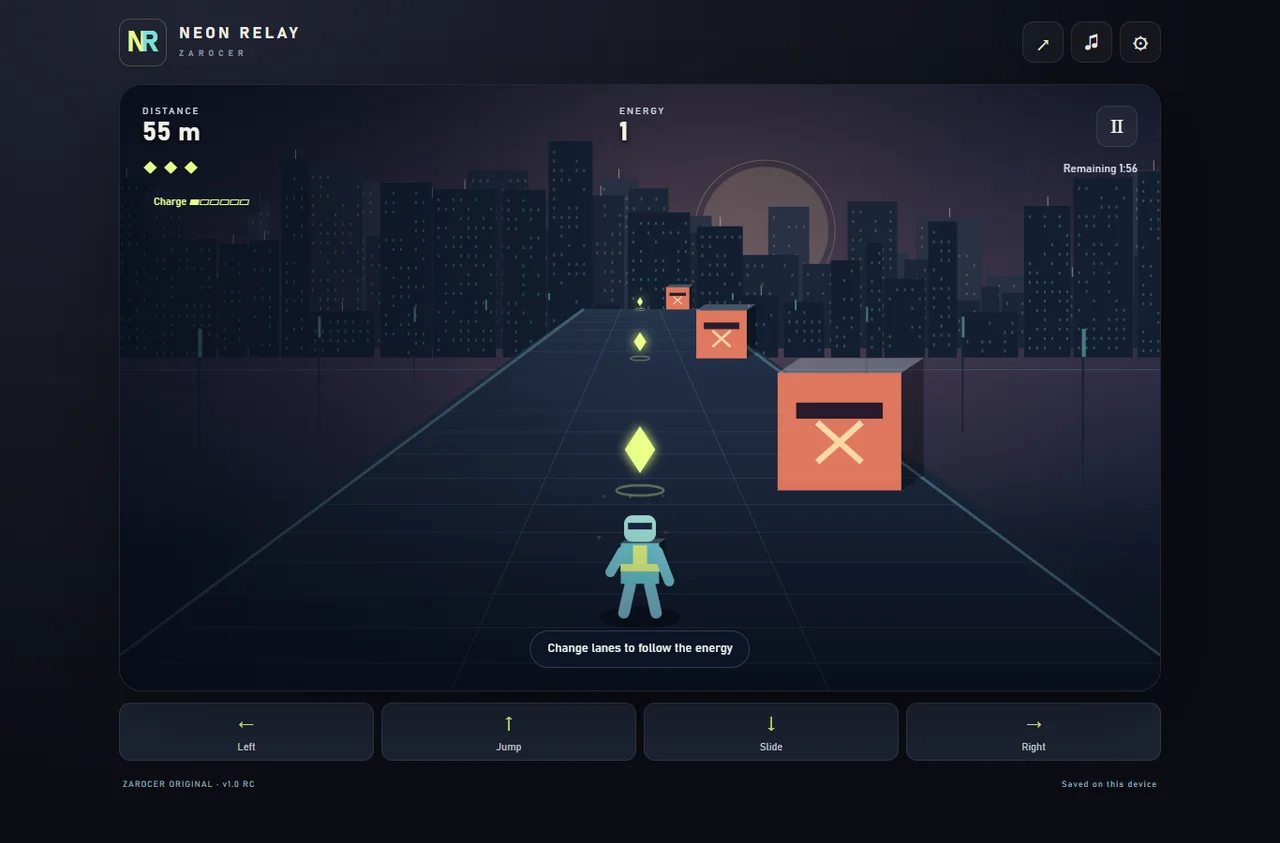The image size is (1280, 843).
Task: Click the 'ENERGY' label
Action: pyautogui.click(x=642, y=111)
